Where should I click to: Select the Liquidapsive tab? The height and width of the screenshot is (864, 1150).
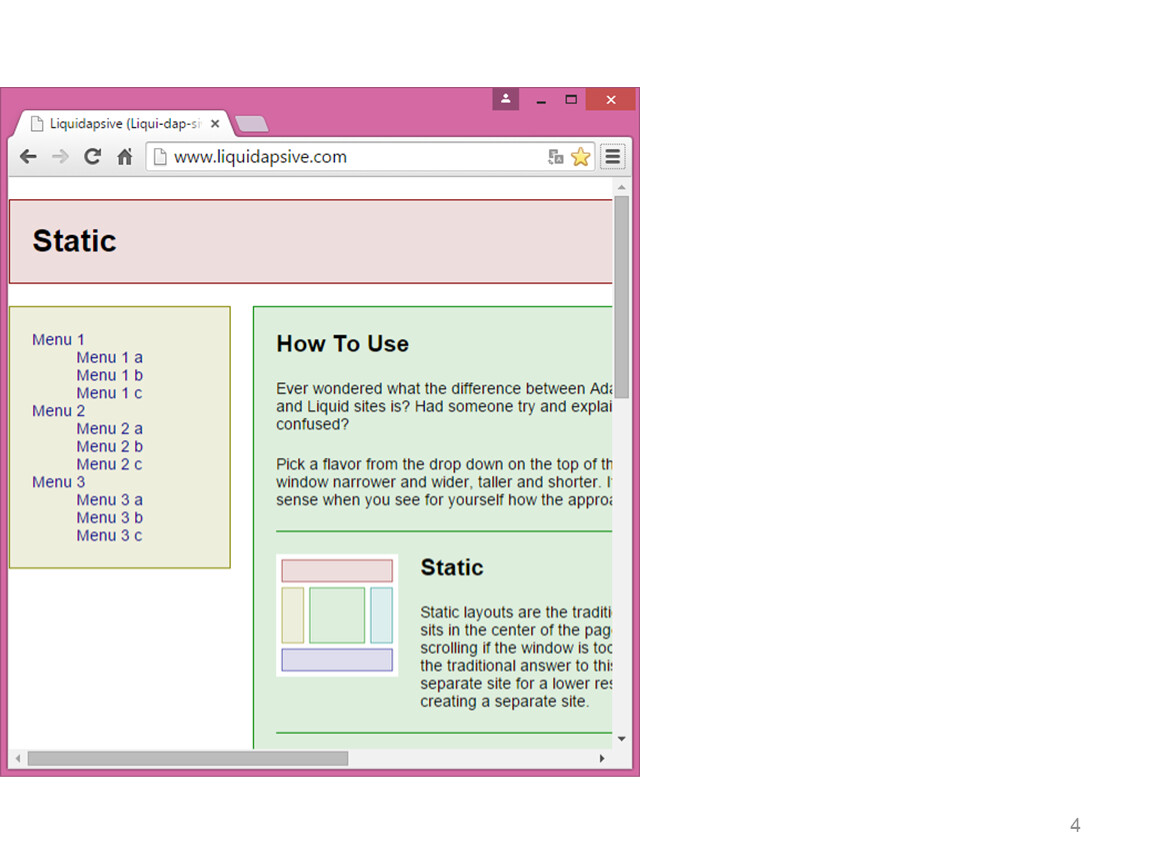(x=120, y=124)
